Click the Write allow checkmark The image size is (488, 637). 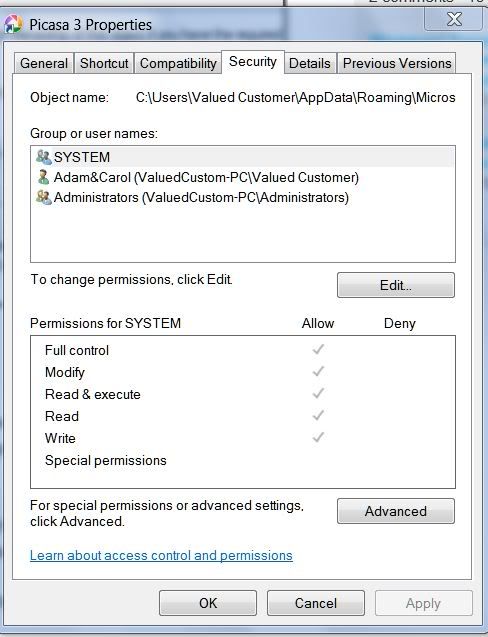coord(318,437)
